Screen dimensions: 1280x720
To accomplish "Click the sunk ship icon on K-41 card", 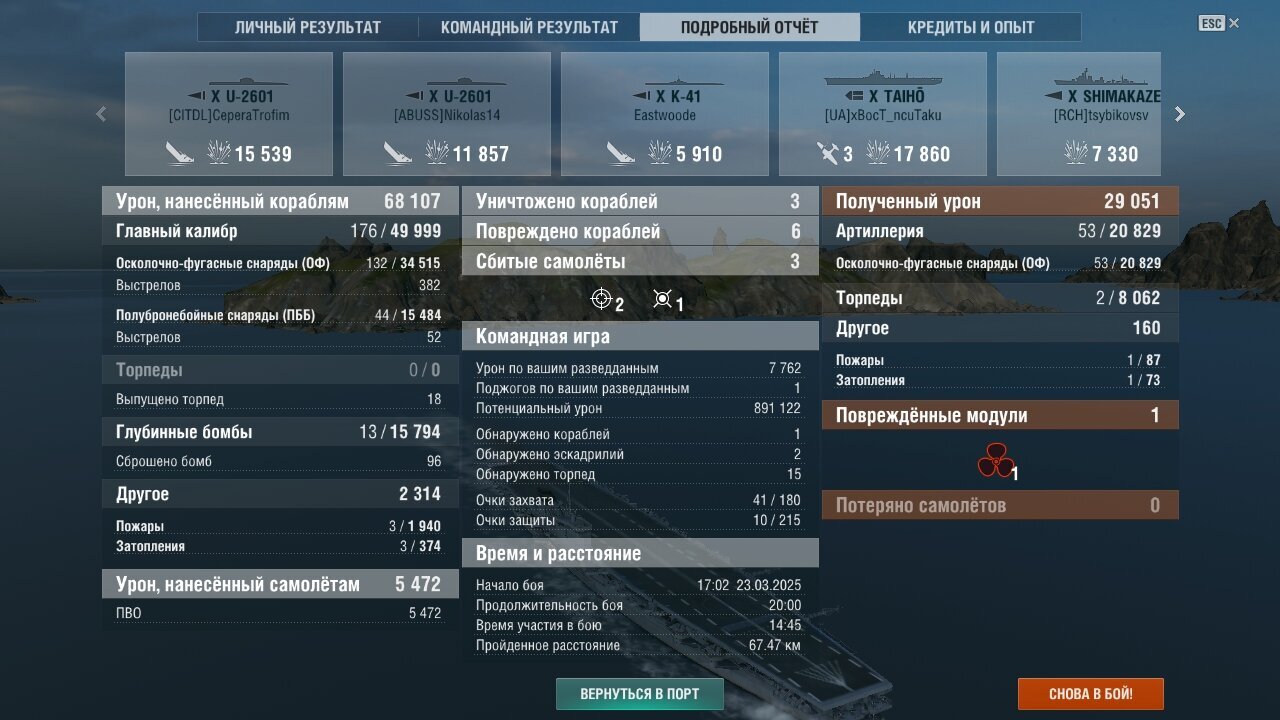I will [621, 153].
